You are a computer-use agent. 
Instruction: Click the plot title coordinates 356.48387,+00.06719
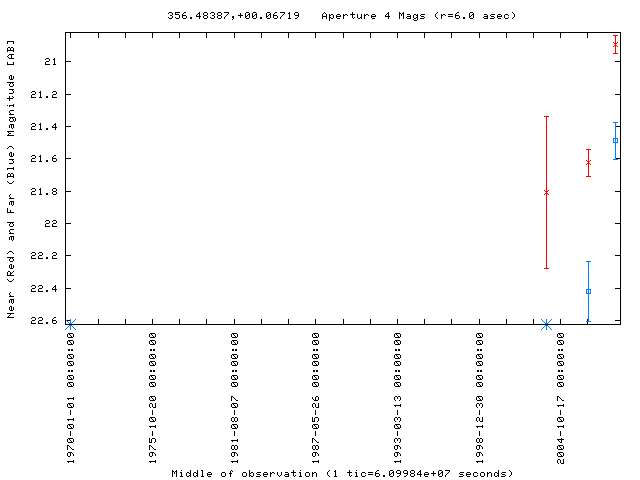(233, 16)
